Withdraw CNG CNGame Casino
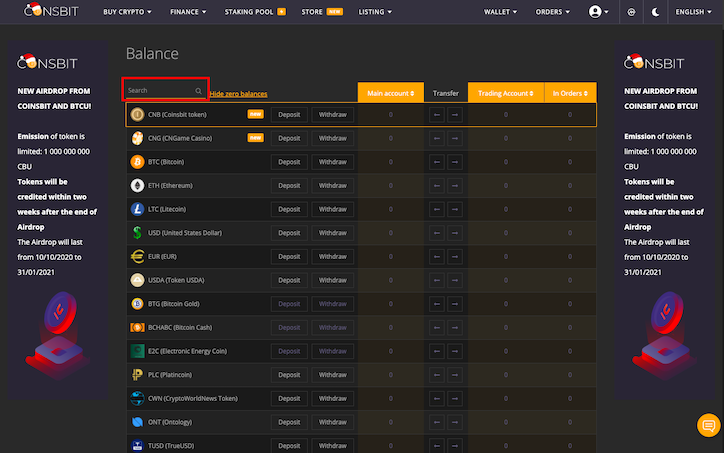The width and height of the screenshot is (724, 453). pos(332,138)
